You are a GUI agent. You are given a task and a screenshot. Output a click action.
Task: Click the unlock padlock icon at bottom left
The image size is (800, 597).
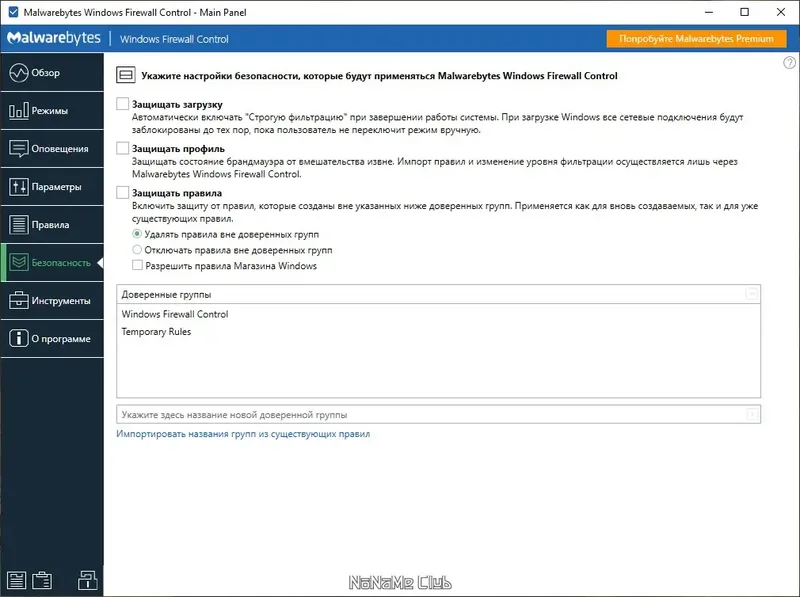[x=85, y=579]
